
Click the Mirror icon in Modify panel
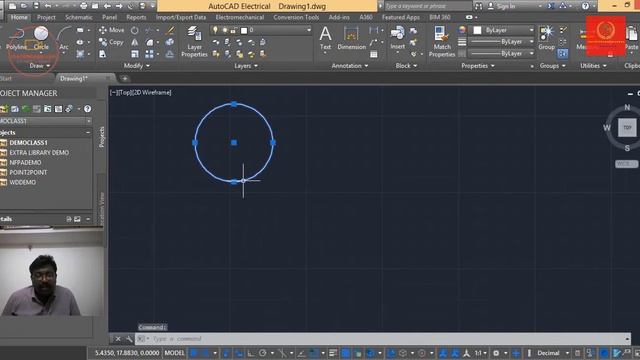[x=135, y=42]
